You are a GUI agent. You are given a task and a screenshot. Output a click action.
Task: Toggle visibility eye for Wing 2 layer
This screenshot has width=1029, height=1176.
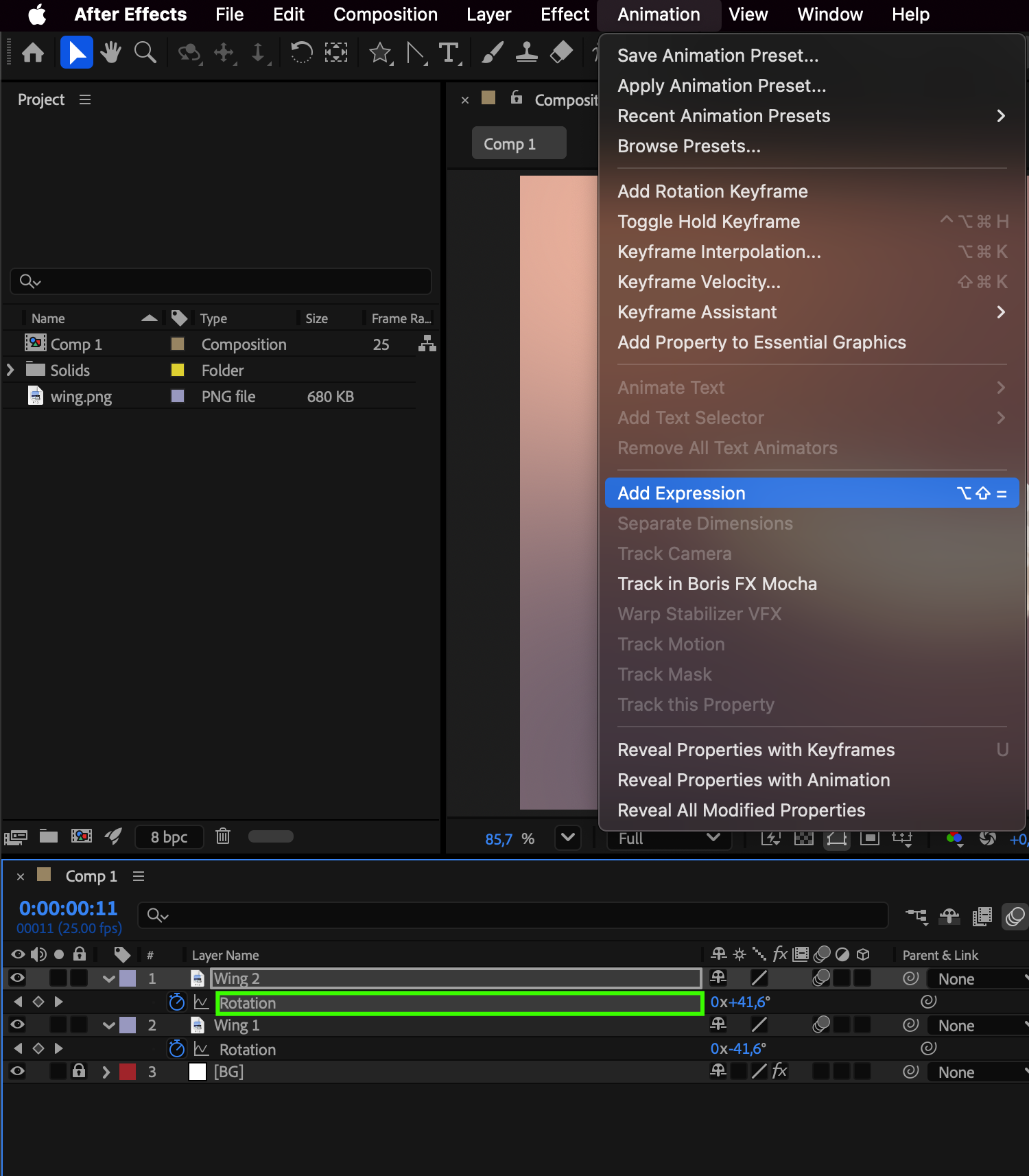click(18, 978)
